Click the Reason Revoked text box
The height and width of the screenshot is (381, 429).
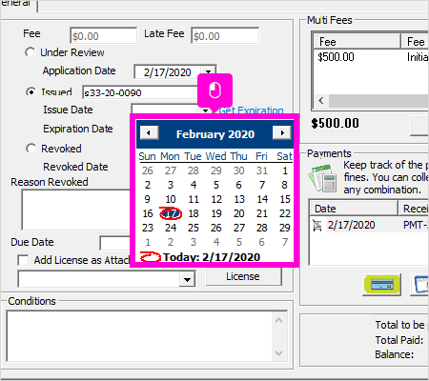(76, 209)
